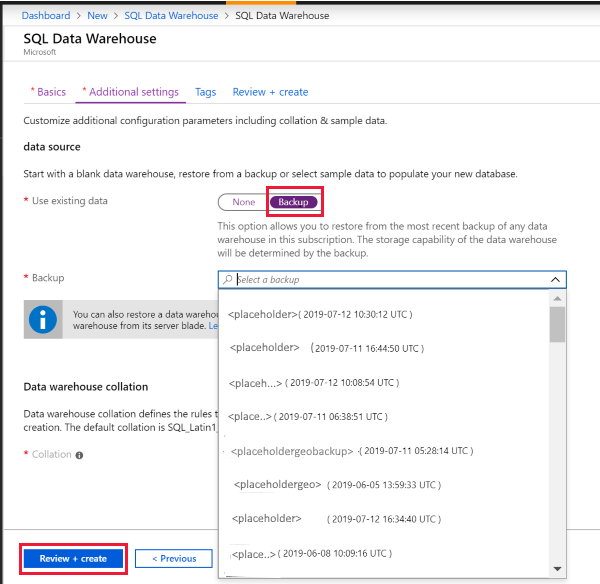Collapse the backup dropdown with chevron
The width and height of the screenshot is (600, 584).
coord(555,279)
